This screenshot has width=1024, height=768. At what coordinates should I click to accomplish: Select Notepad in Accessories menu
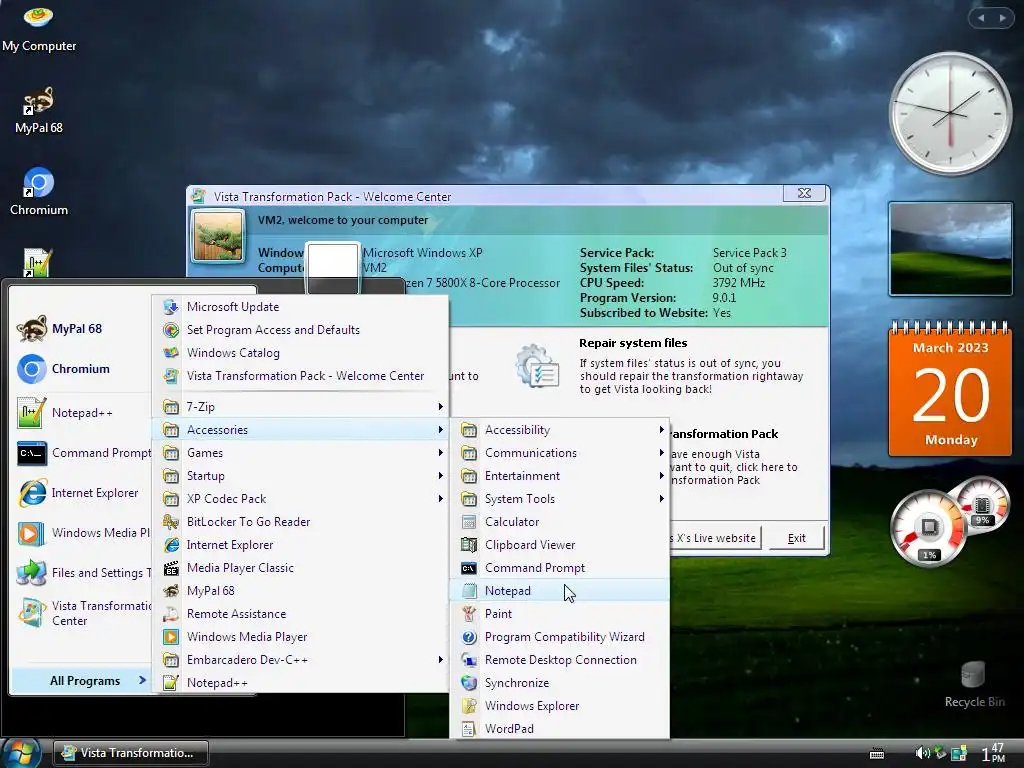(x=560, y=591)
